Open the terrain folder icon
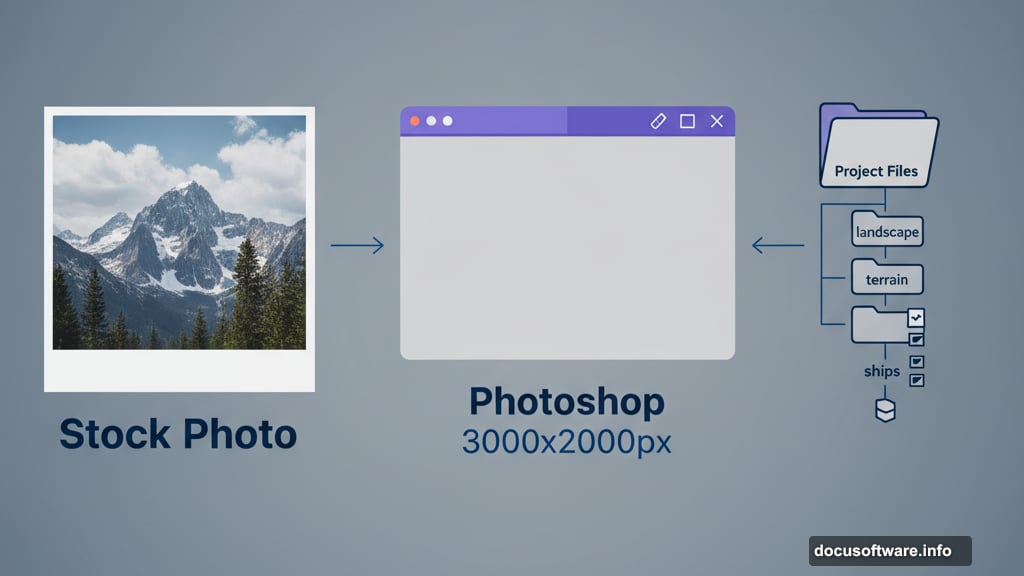The image size is (1024, 576). 887,279
